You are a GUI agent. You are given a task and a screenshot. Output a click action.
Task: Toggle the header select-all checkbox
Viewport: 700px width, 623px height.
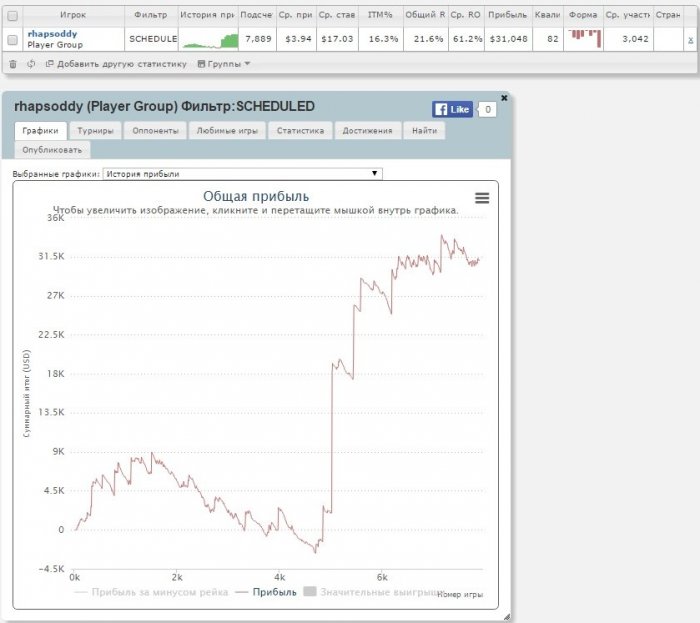(x=12, y=16)
